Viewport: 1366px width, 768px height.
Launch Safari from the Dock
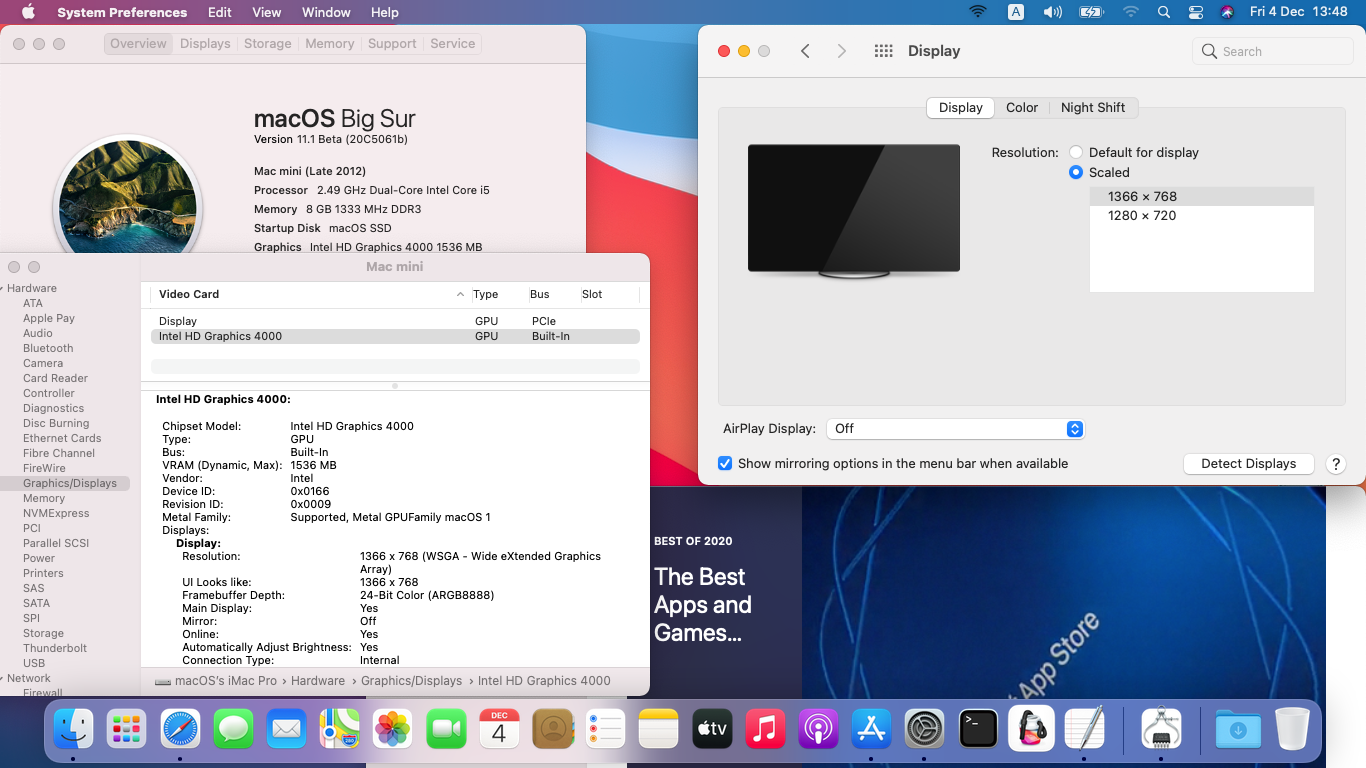180,729
